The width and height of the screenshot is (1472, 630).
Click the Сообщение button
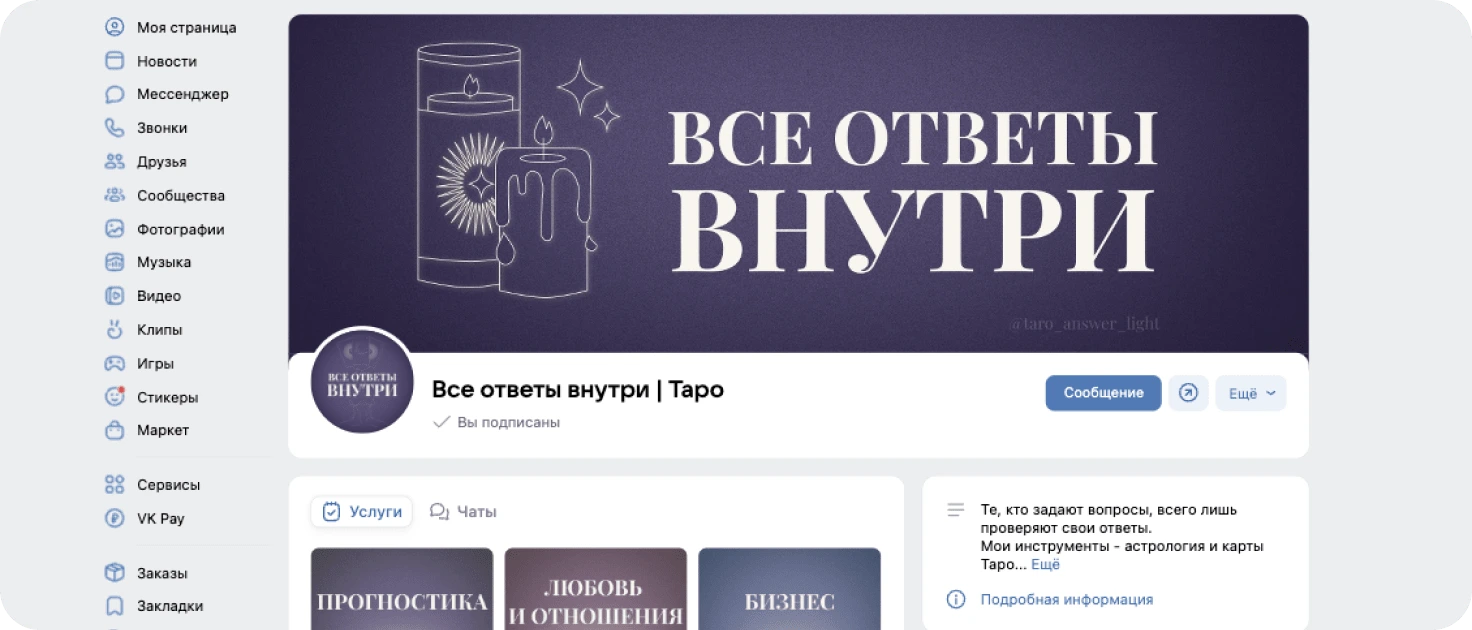coord(1103,393)
